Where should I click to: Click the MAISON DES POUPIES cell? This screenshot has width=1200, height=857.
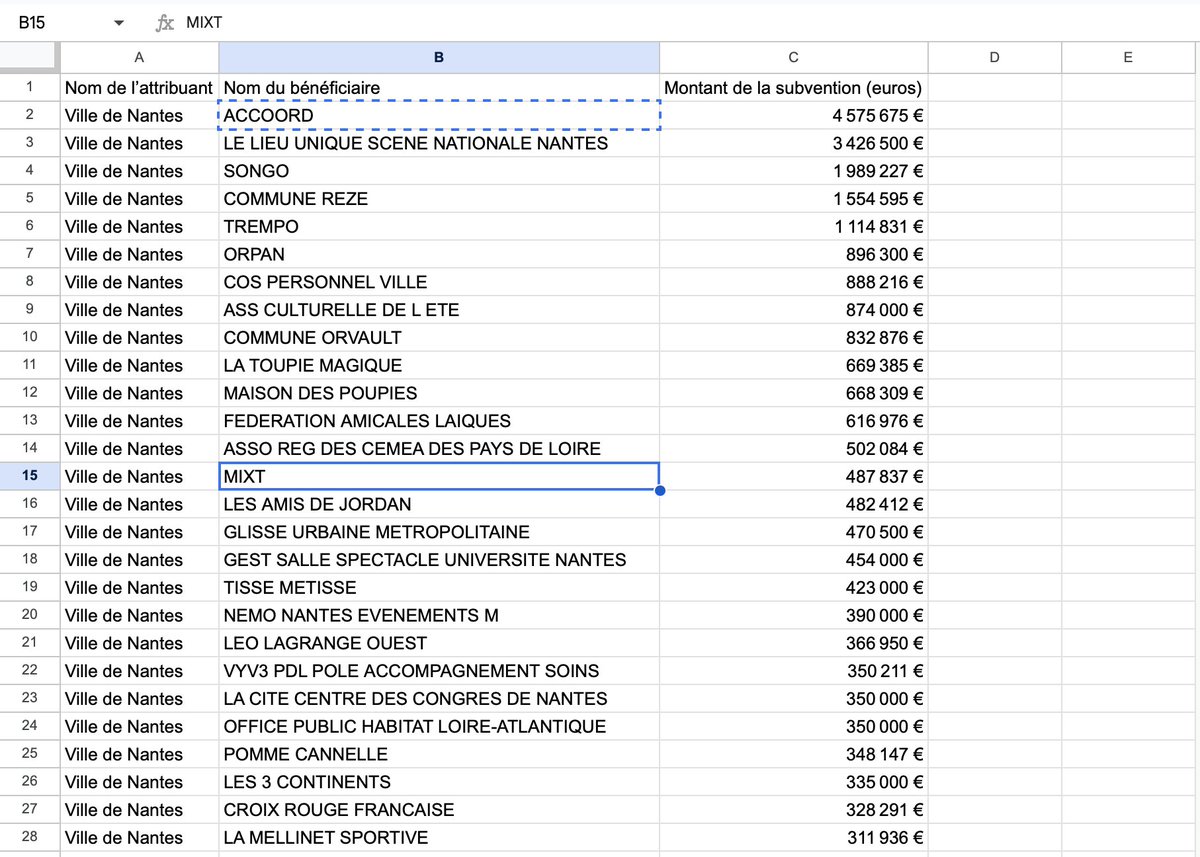439,393
